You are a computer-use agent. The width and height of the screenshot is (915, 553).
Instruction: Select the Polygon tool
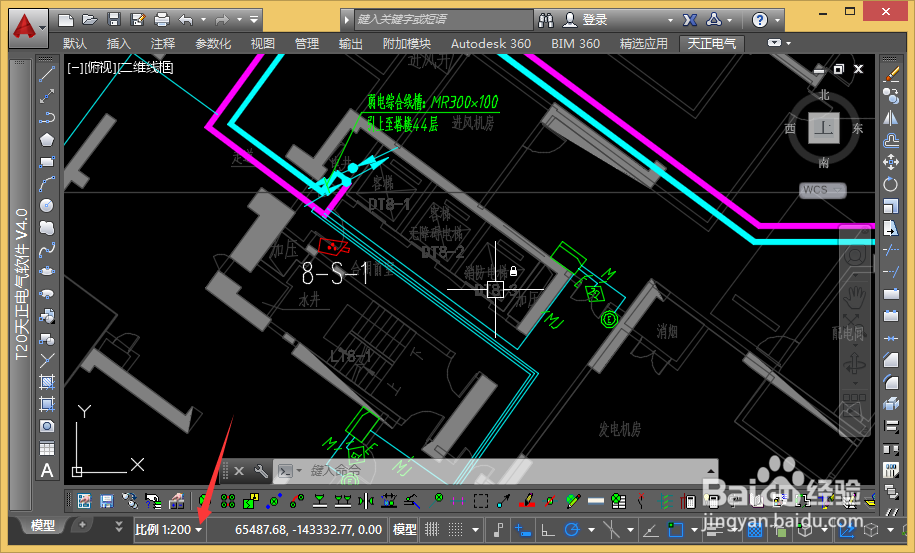point(47,140)
